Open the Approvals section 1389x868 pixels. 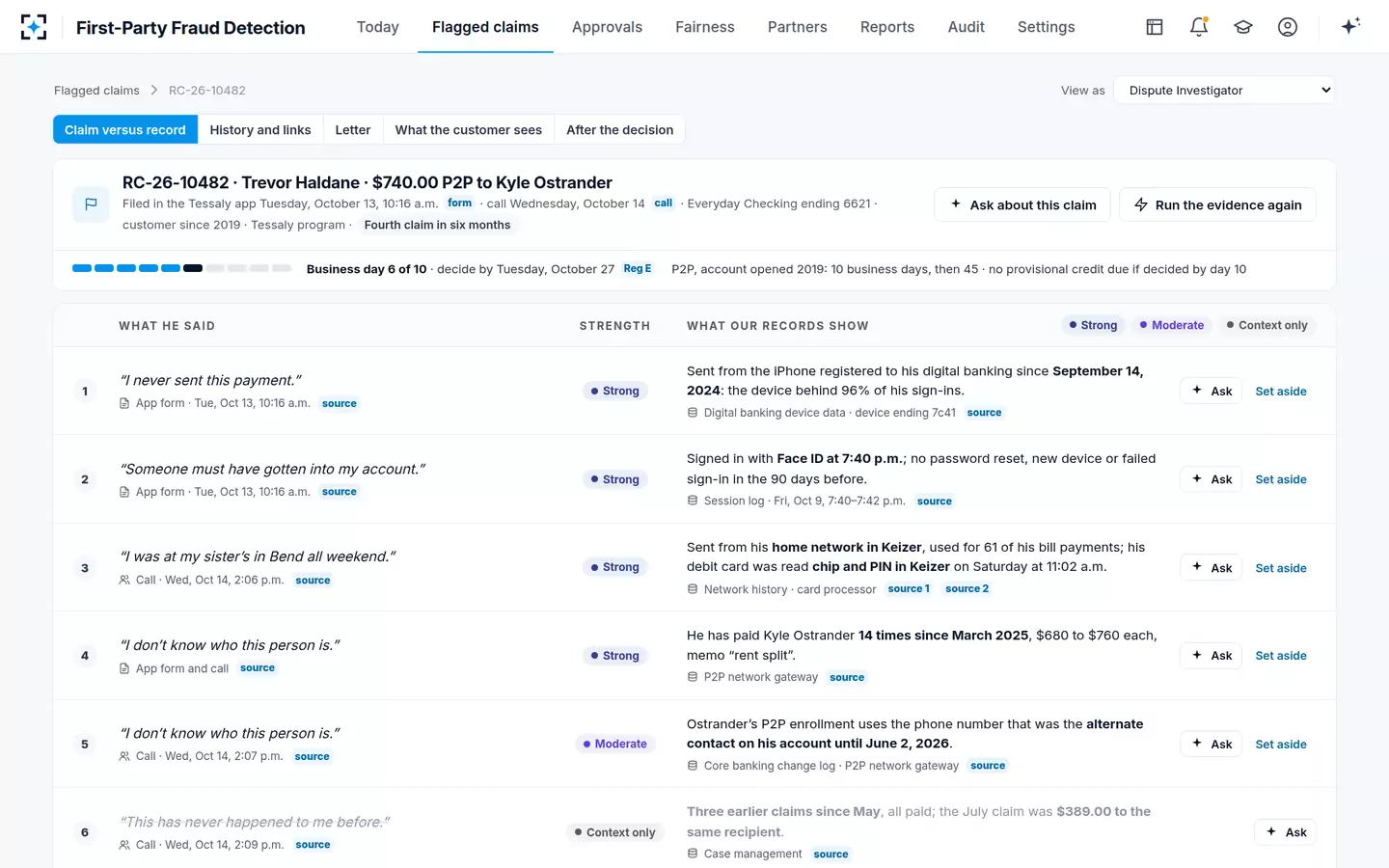607,27
